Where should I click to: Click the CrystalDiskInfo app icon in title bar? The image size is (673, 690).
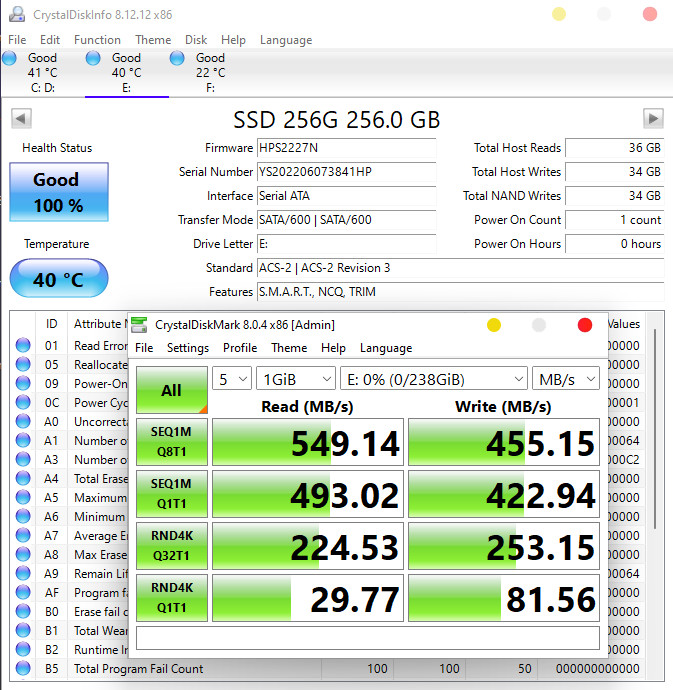click(17, 14)
